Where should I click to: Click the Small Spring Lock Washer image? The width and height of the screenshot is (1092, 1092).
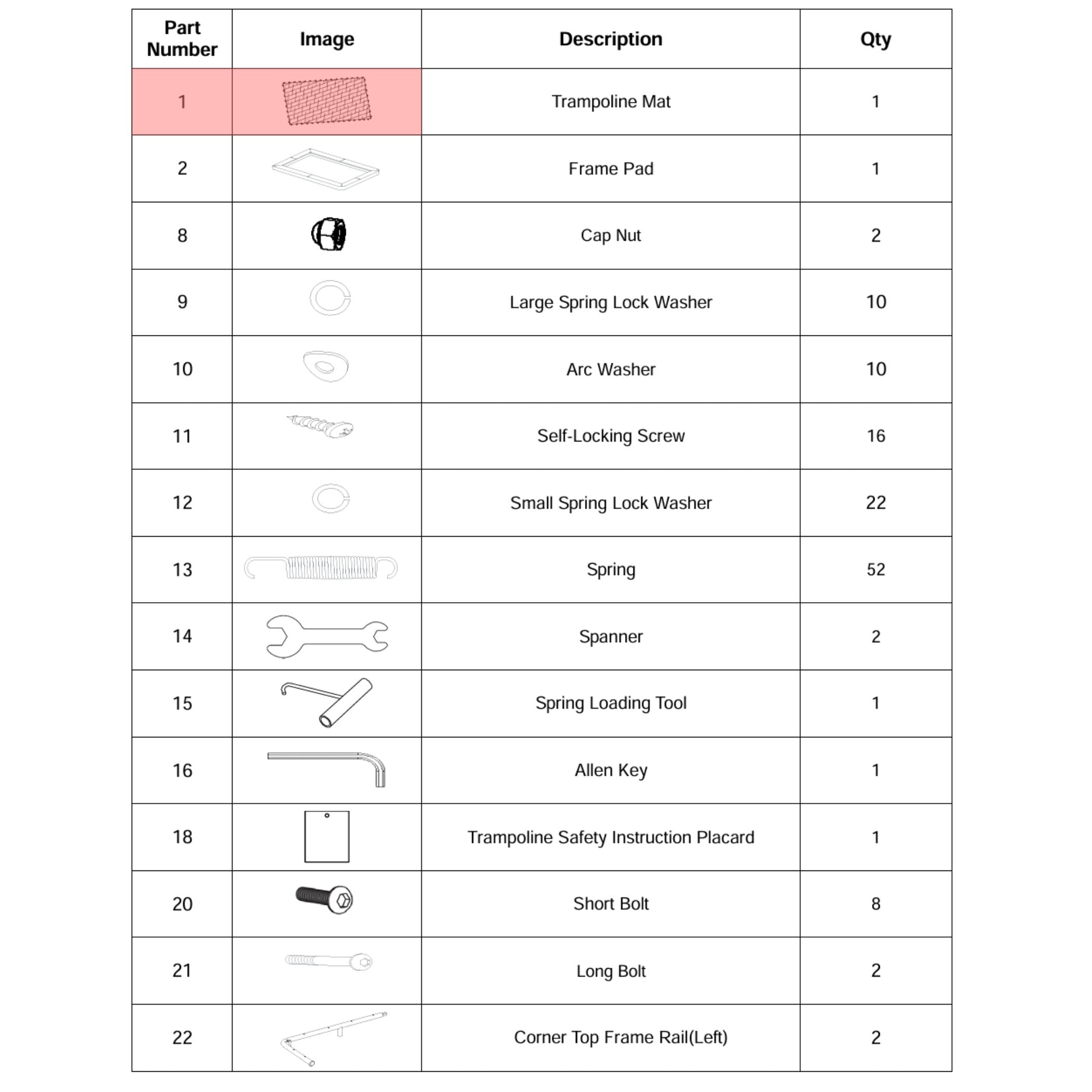click(x=331, y=499)
